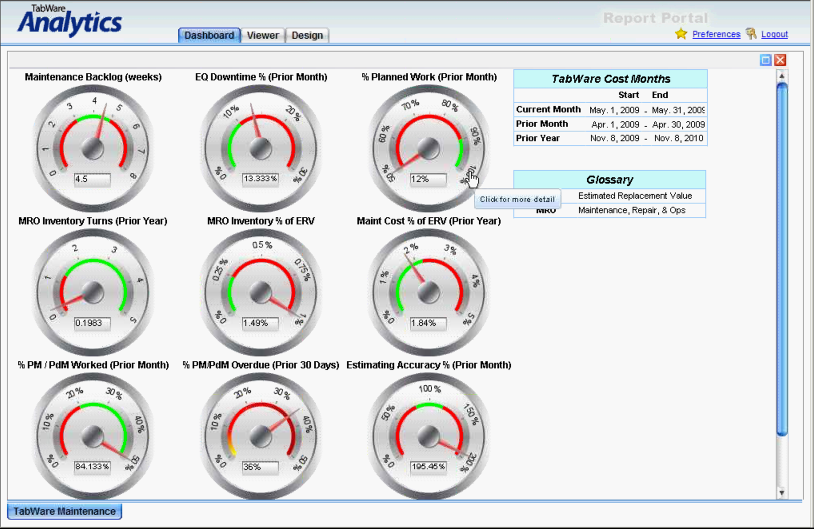This screenshot has width=814, height=529.
Task: Open the Maint Cost % of ERV gauge
Action: pyautogui.click(x=428, y=291)
